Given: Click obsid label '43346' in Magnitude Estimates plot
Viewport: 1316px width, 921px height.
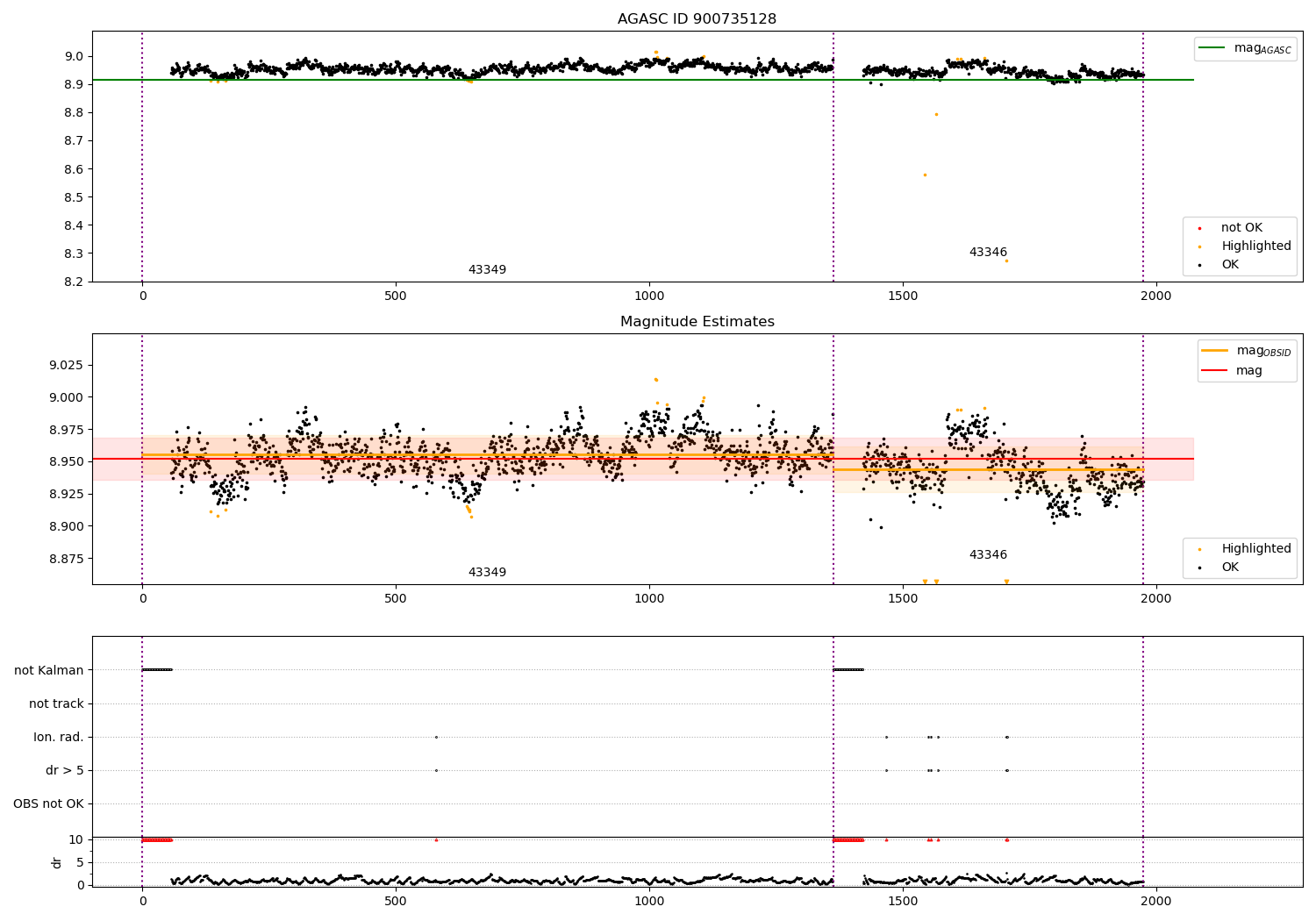Looking at the screenshot, I should click(x=988, y=555).
